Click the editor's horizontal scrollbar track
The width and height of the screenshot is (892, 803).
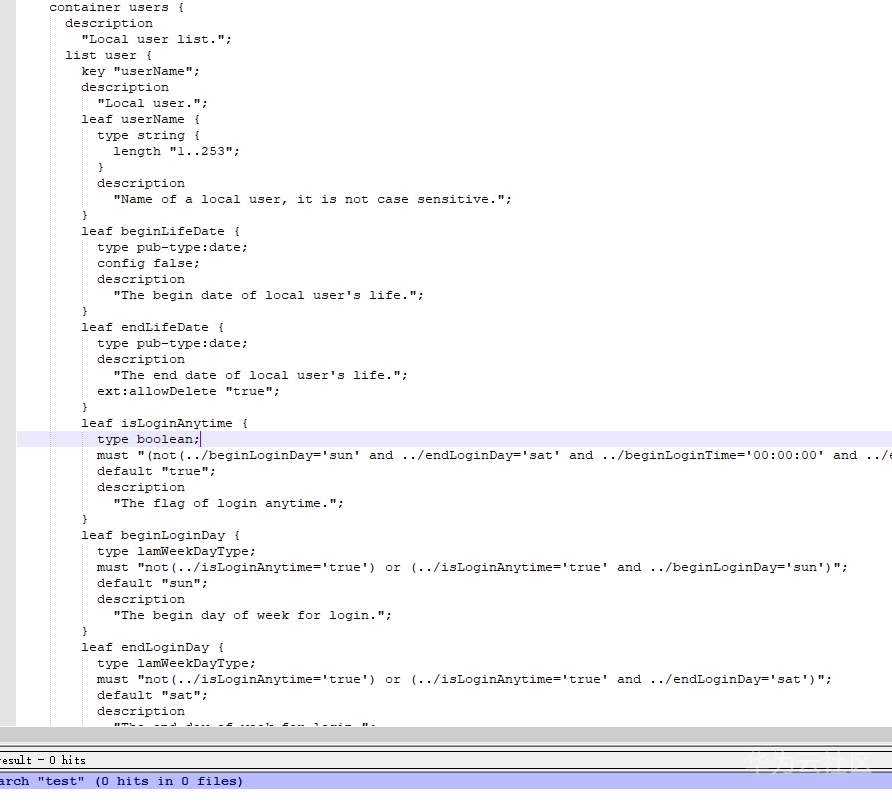(x=446, y=734)
